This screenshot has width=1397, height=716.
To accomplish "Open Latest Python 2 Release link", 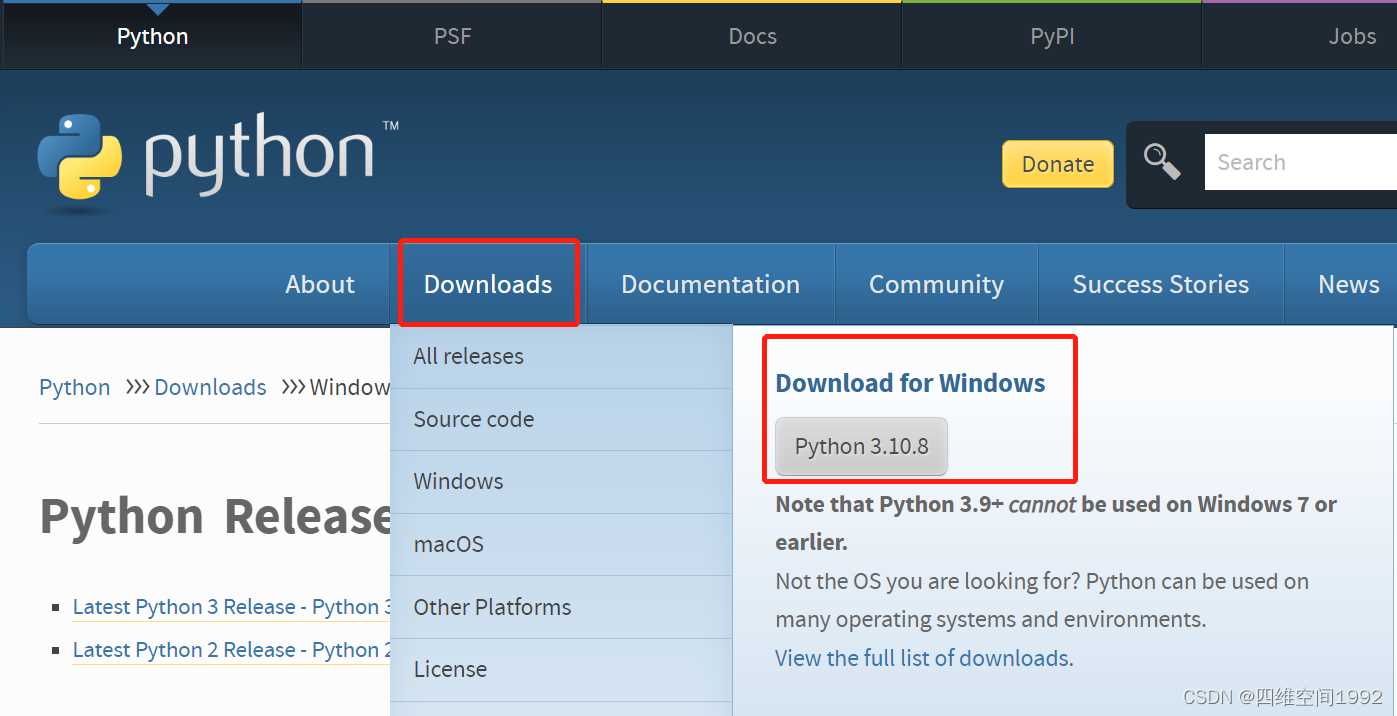I will click(x=232, y=650).
